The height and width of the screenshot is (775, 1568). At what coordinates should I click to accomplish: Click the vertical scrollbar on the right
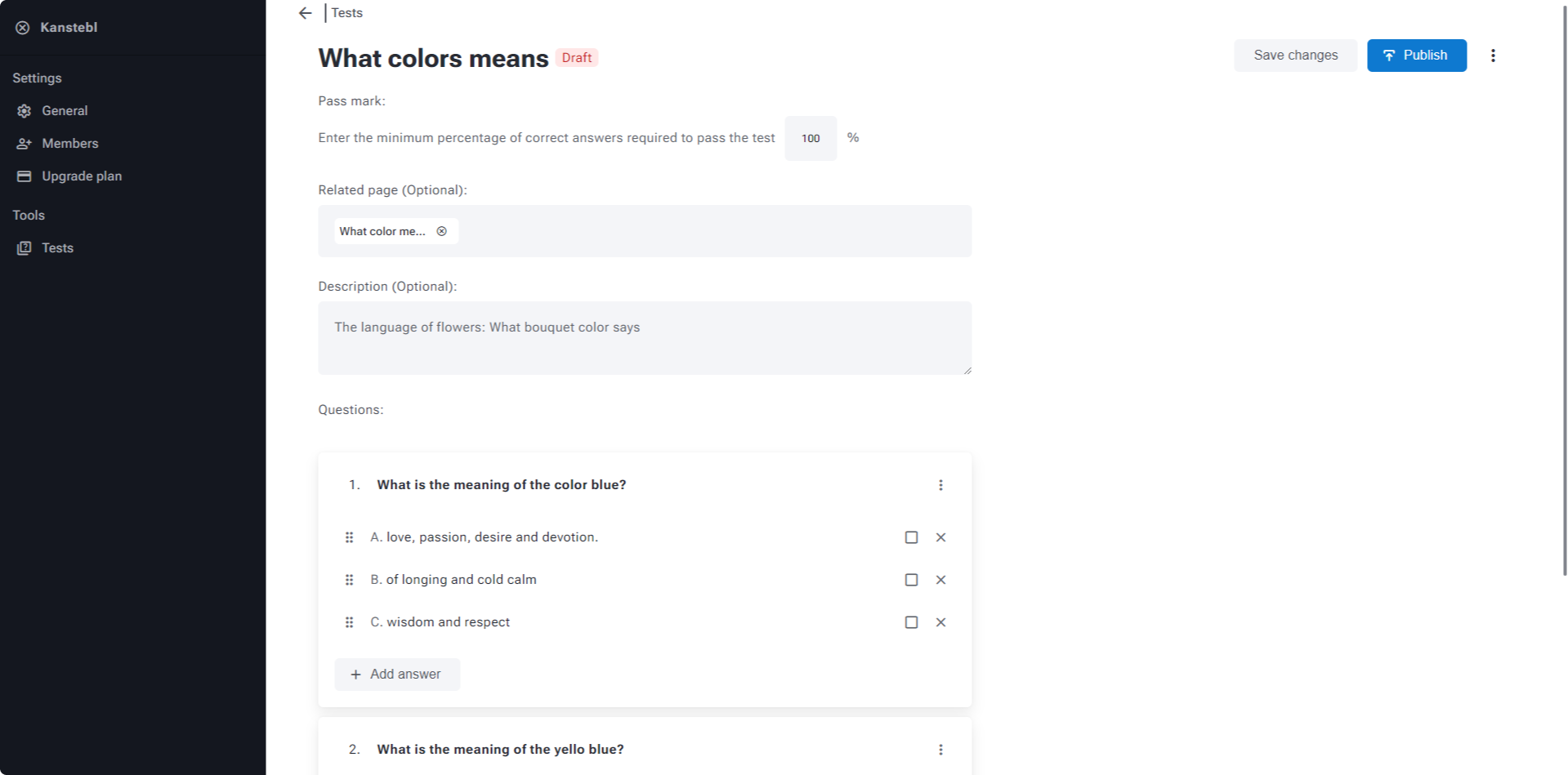(1564, 288)
